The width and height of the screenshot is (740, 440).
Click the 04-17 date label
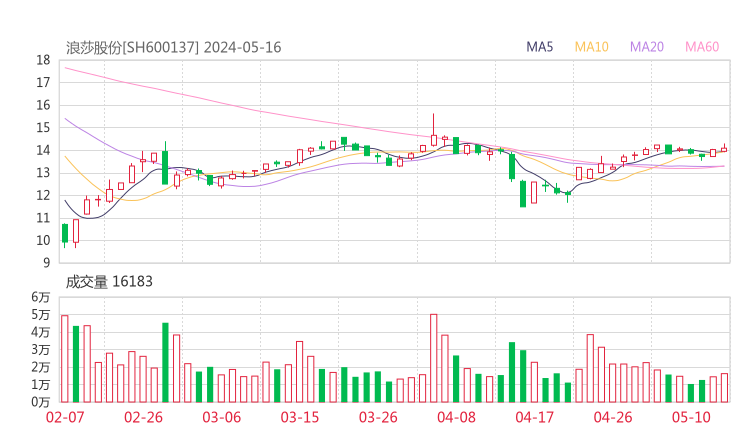534,417
